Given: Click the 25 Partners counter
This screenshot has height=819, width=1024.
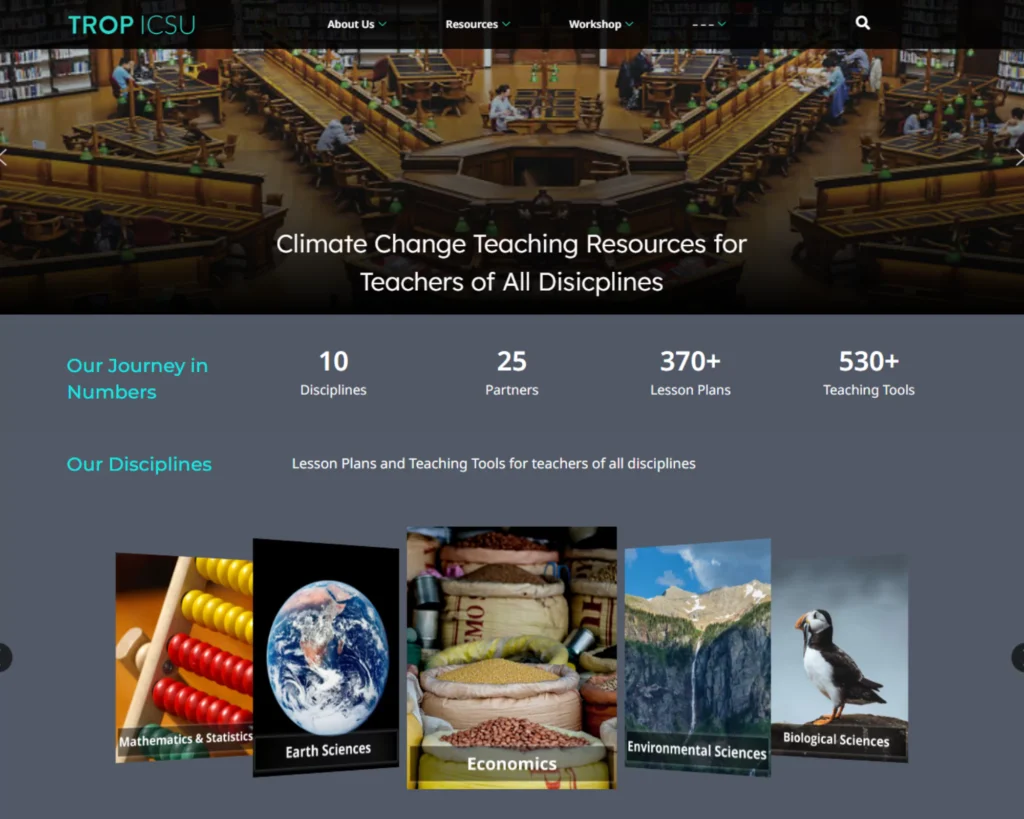Looking at the screenshot, I should [511, 373].
